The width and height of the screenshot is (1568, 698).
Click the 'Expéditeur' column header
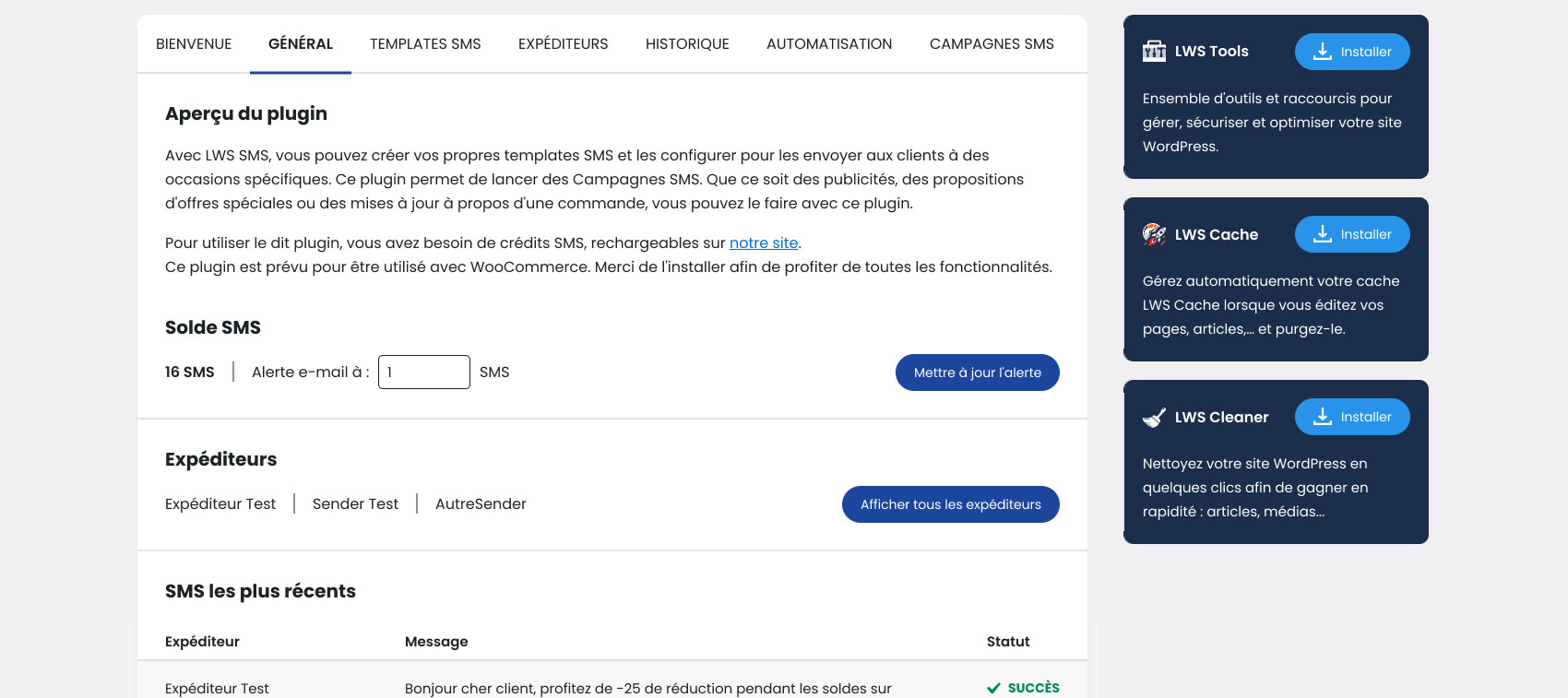click(x=202, y=642)
